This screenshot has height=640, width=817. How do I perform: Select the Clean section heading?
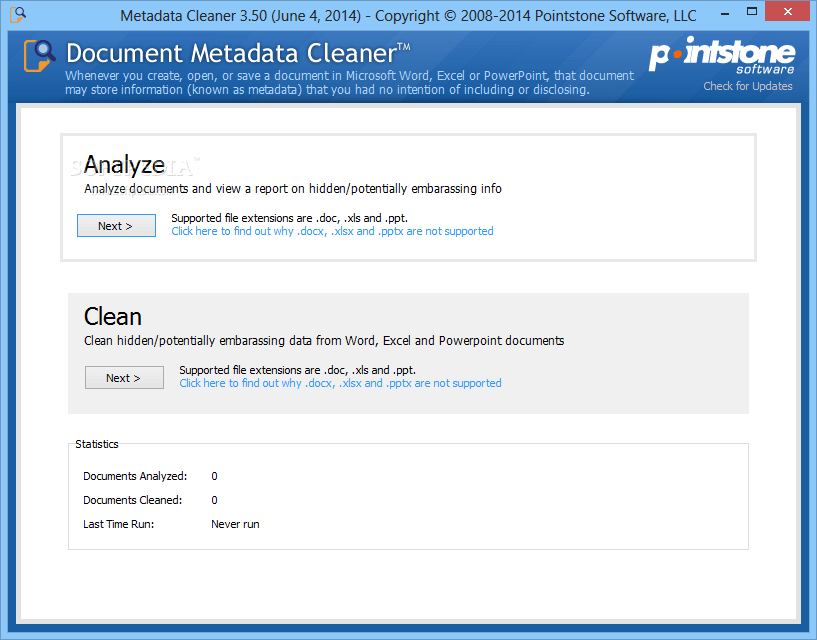(112, 316)
